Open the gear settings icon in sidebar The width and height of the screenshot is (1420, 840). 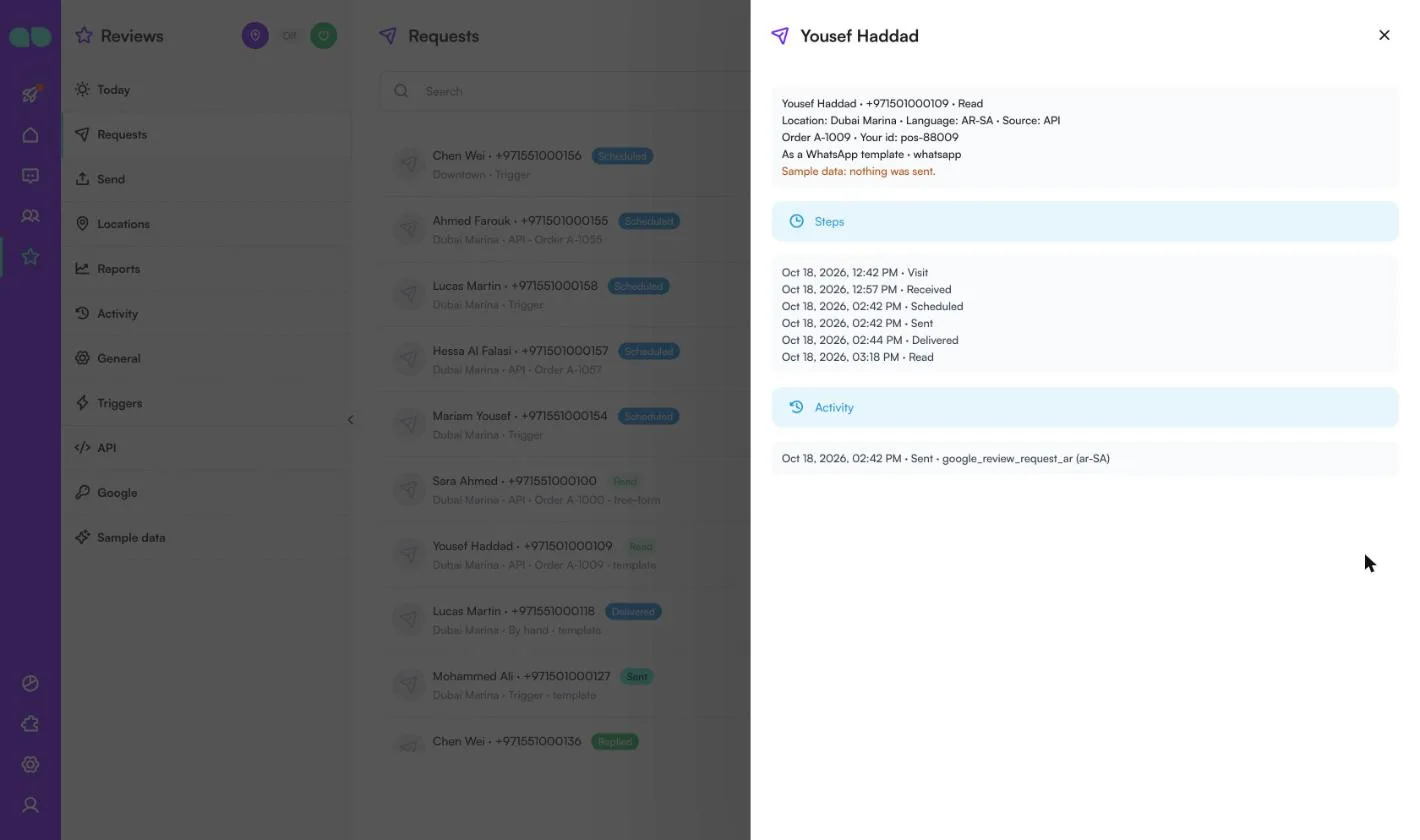30,764
